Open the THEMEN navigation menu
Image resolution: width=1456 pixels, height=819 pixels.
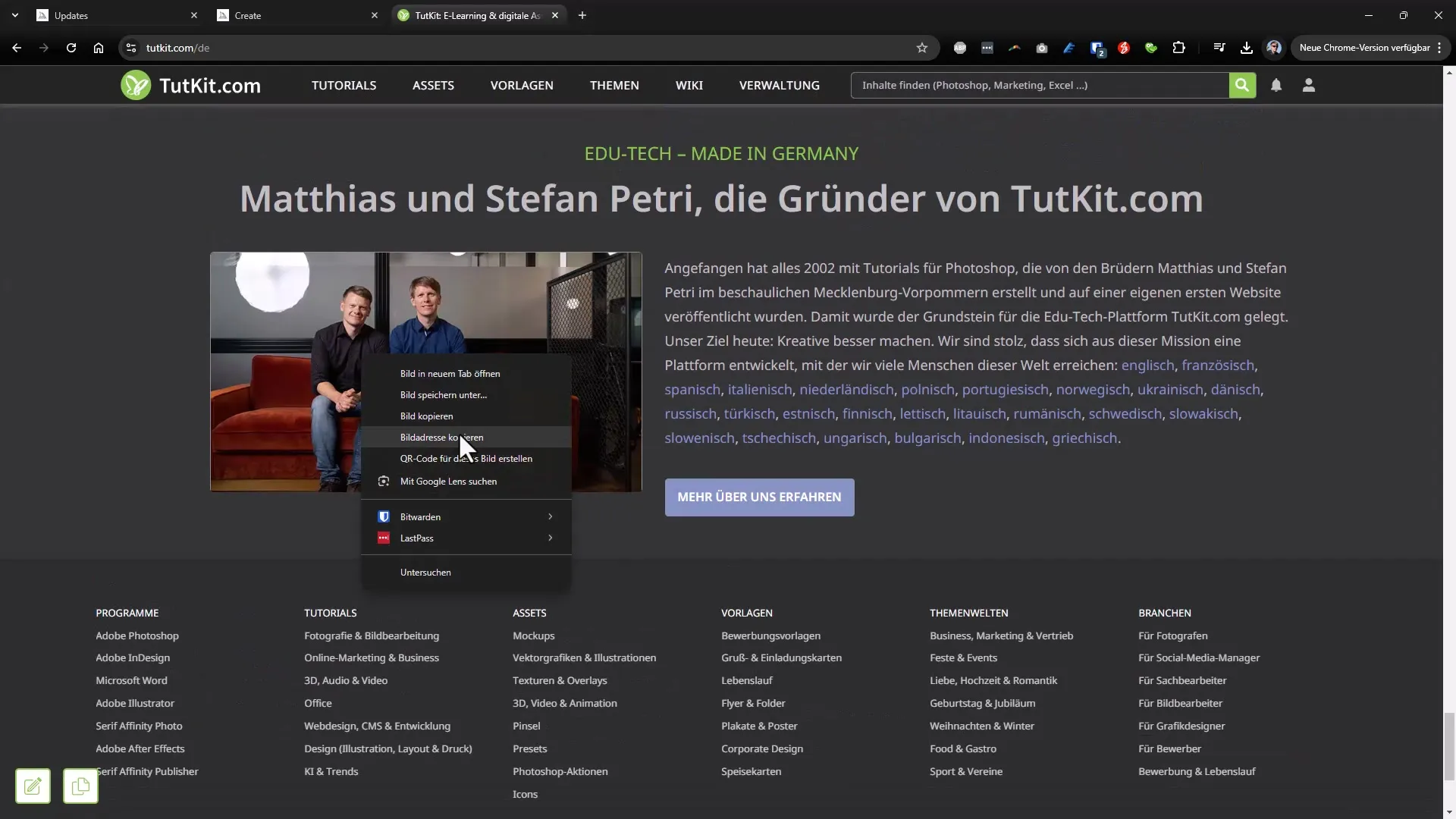[x=614, y=85]
